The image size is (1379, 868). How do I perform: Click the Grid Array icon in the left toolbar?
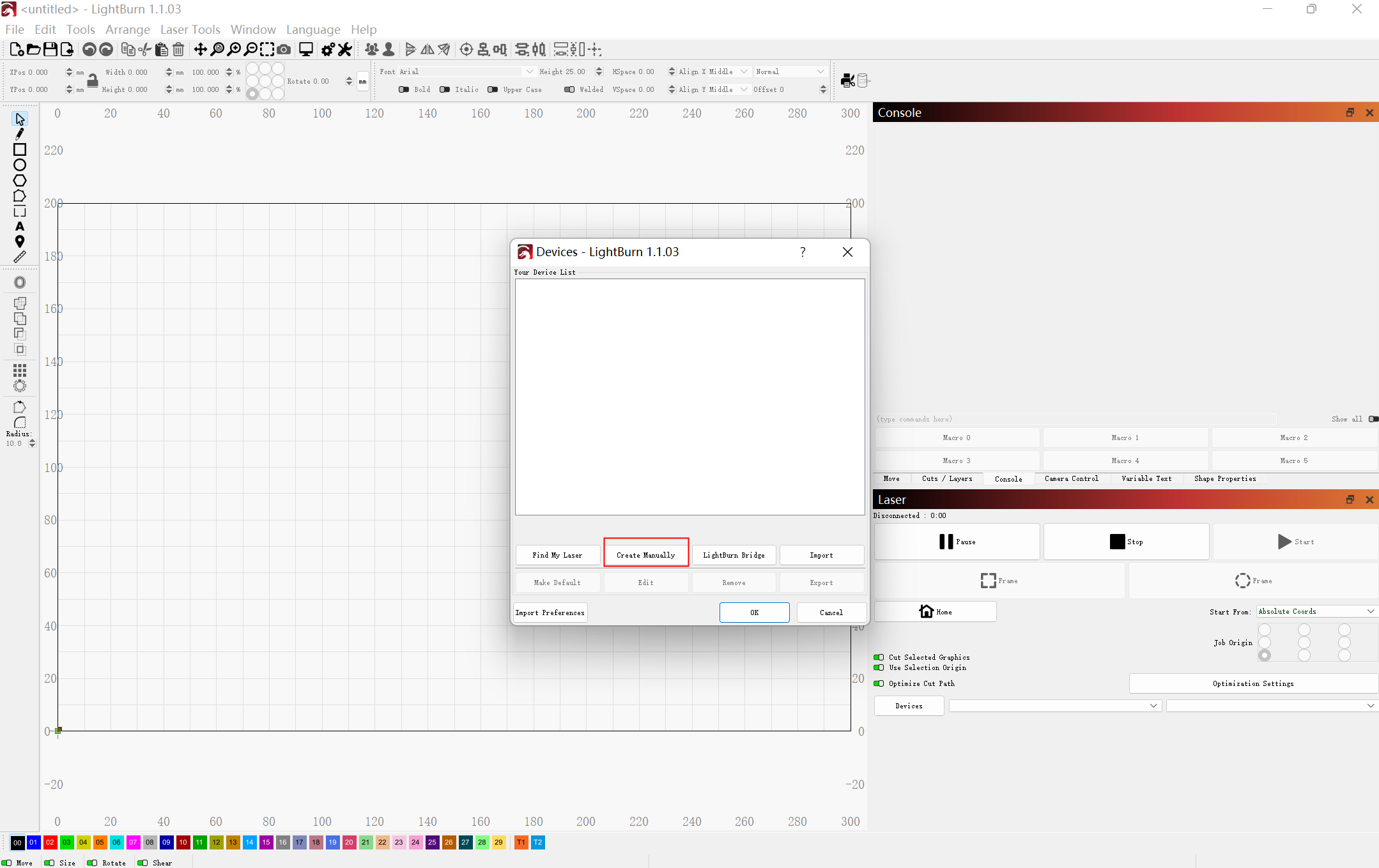(20, 370)
